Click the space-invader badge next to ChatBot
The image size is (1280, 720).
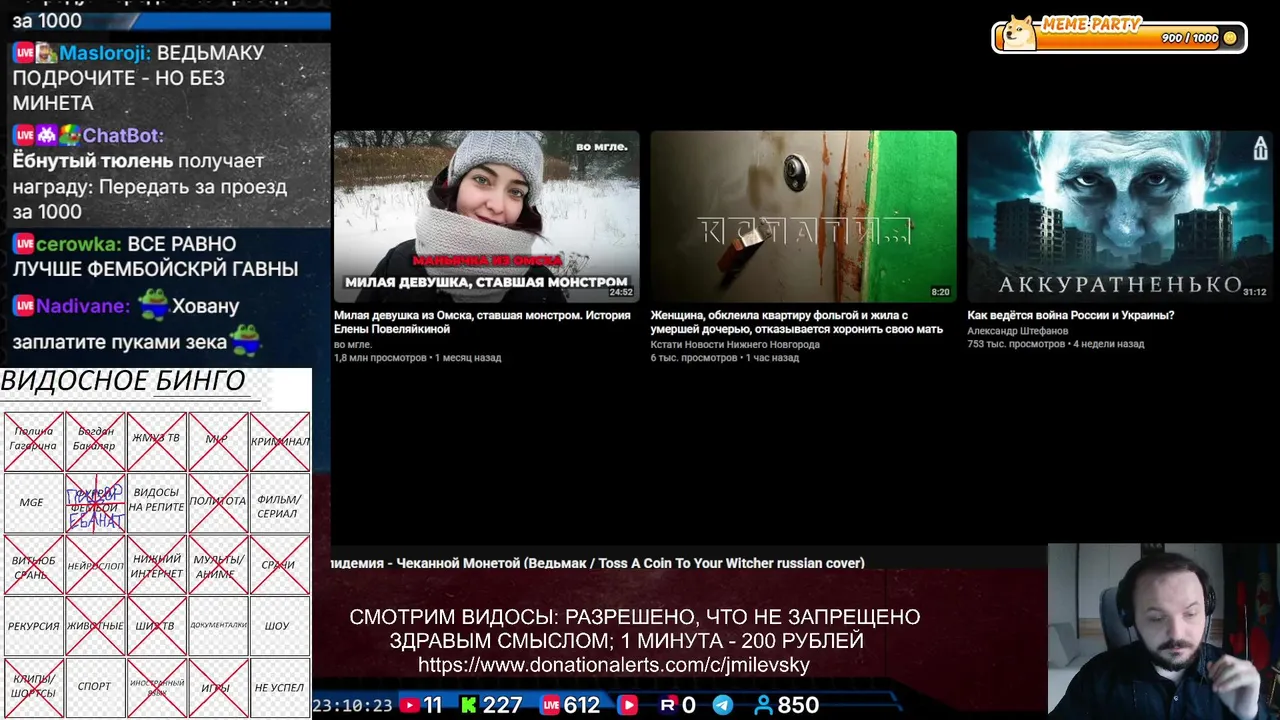47,135
